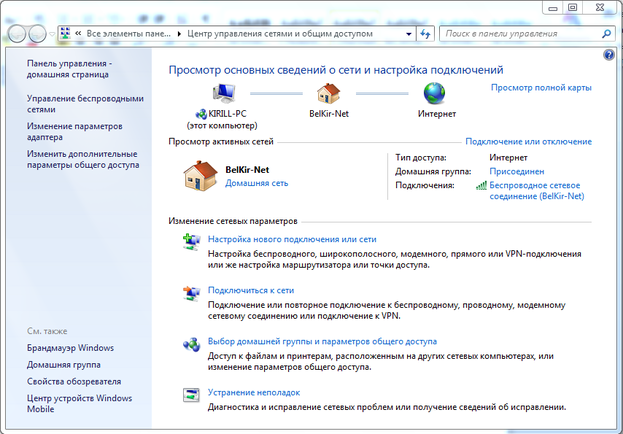
Task: Open Панель управления - домашняя страница
Action: click(x=70, y=69)
